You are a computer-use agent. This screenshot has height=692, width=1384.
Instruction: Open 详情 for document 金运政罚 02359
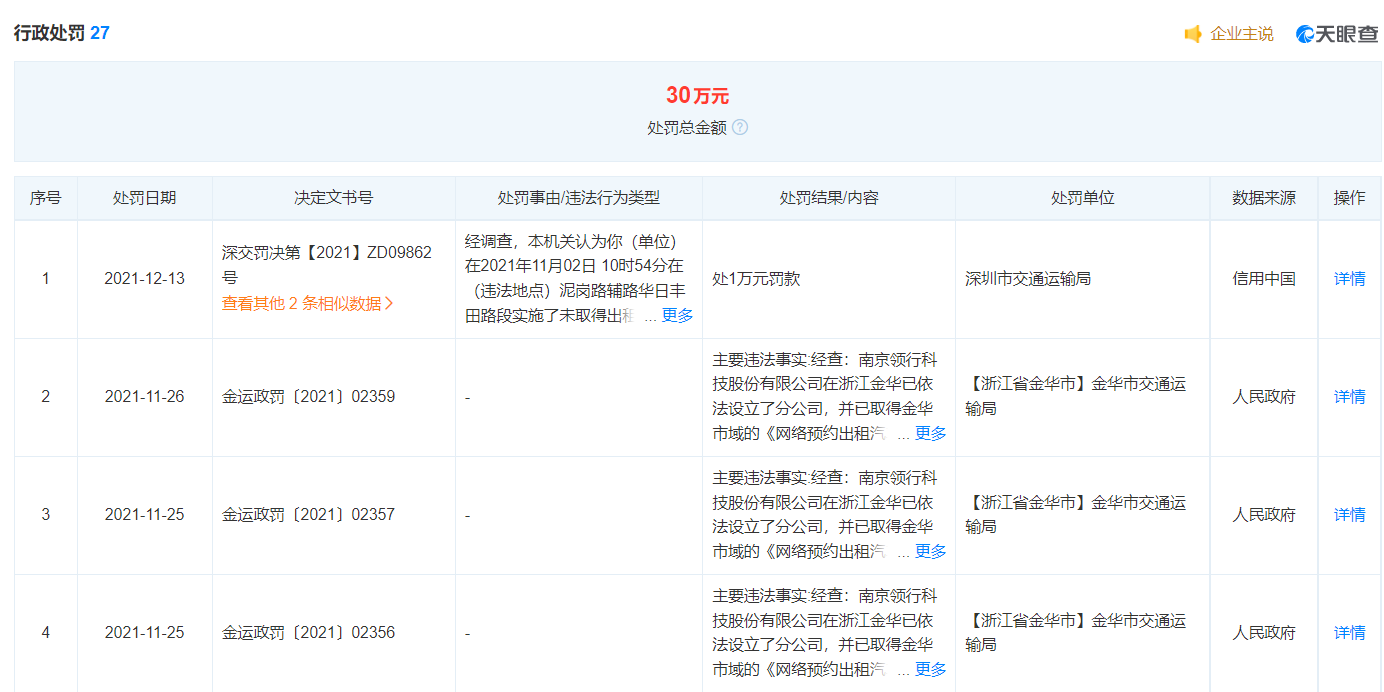coord(1349,397)
